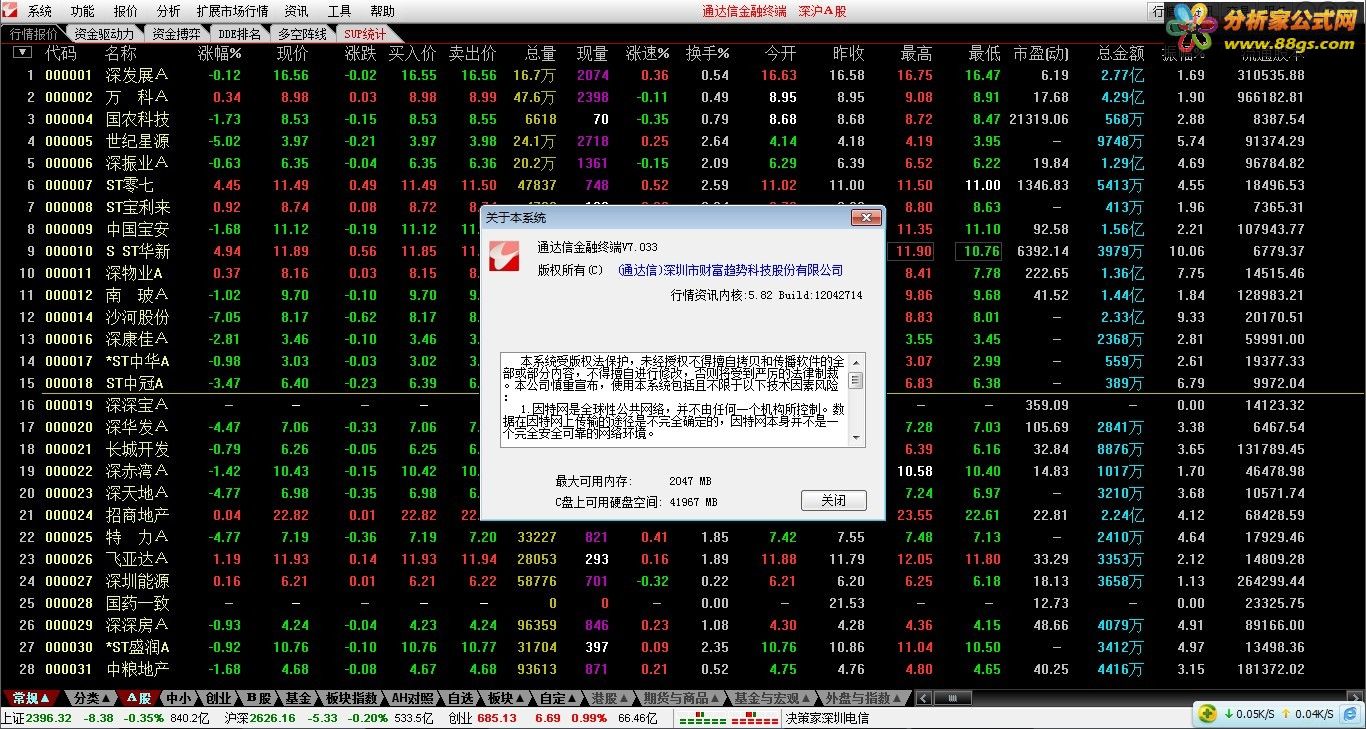Switch to the 资金博弈 tab
Image resolution: width=1366 pixels, height=729 pixels.
point(176,33)
